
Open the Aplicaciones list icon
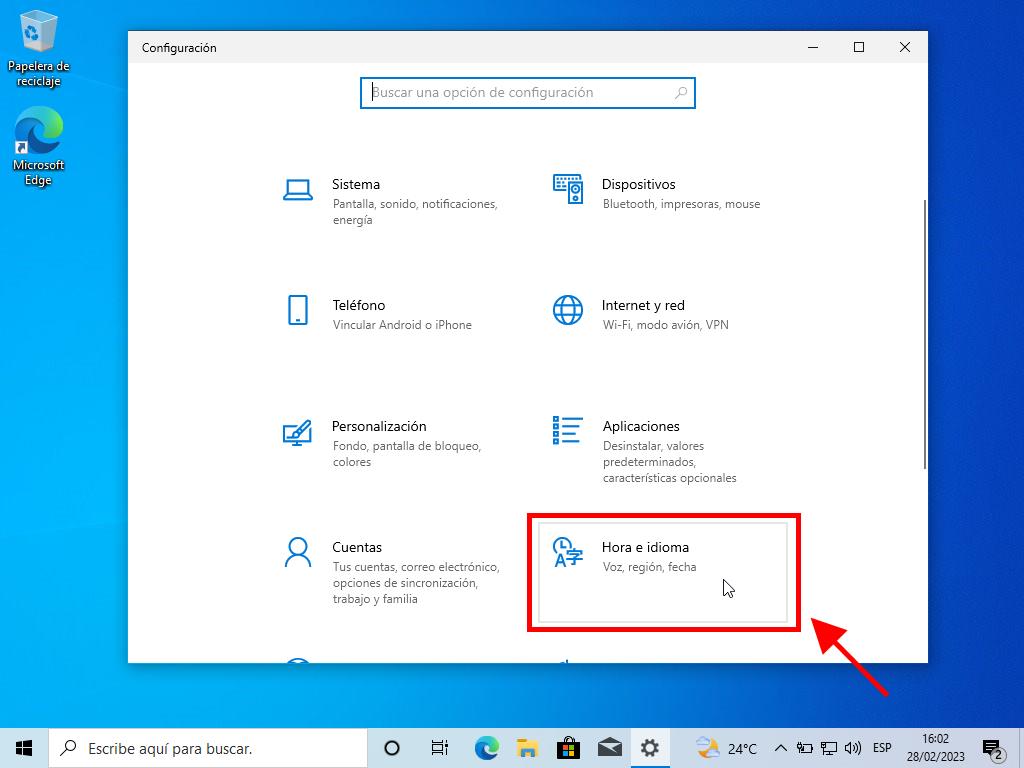point(568,430)
